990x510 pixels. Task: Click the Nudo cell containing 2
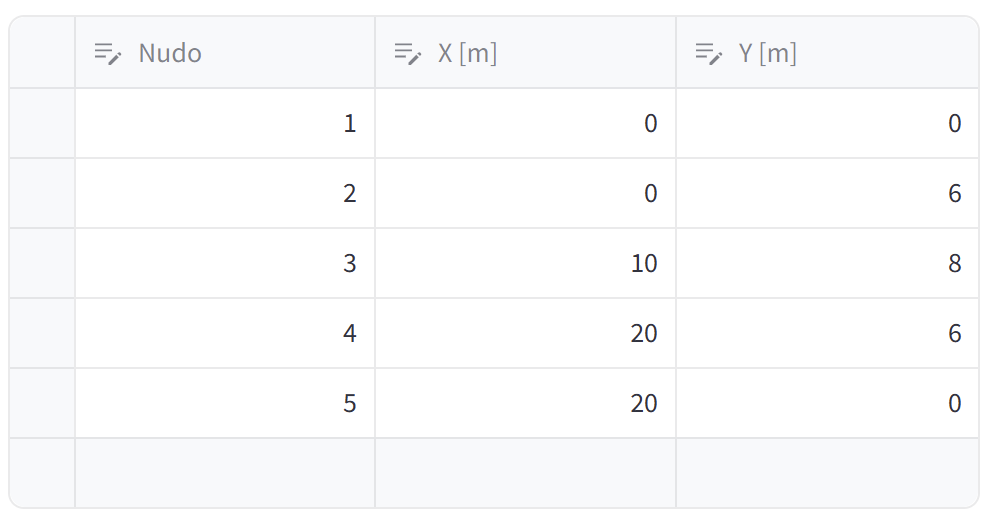[x=225, y=193]
